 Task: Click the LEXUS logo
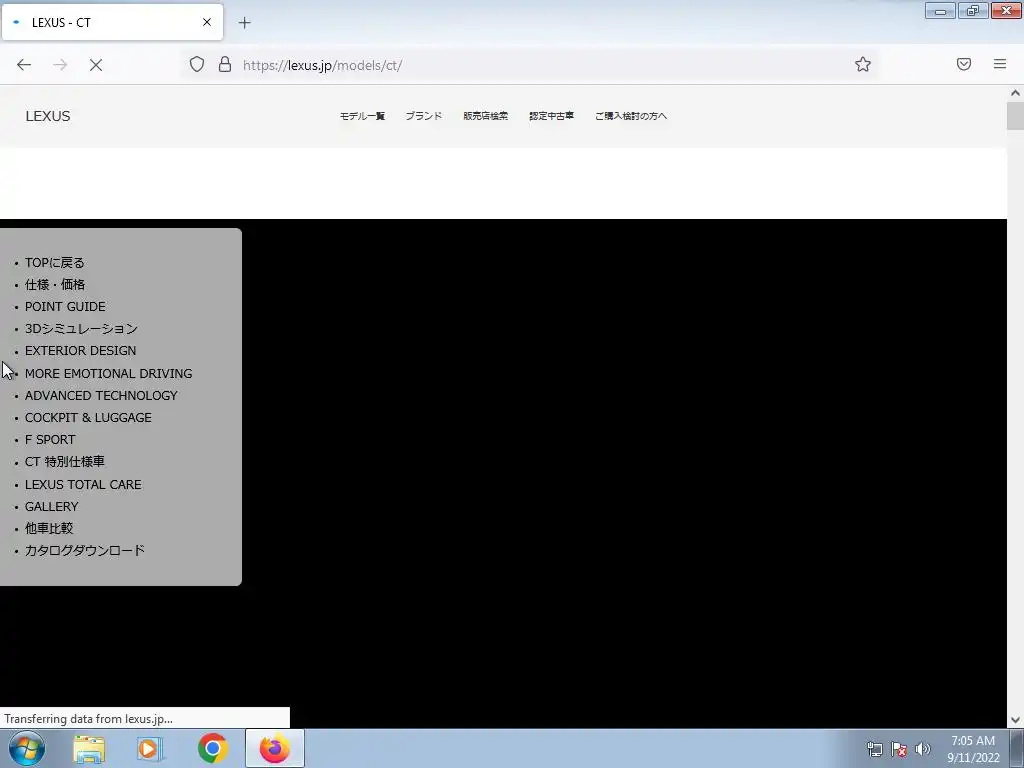[x=48, y=116]
